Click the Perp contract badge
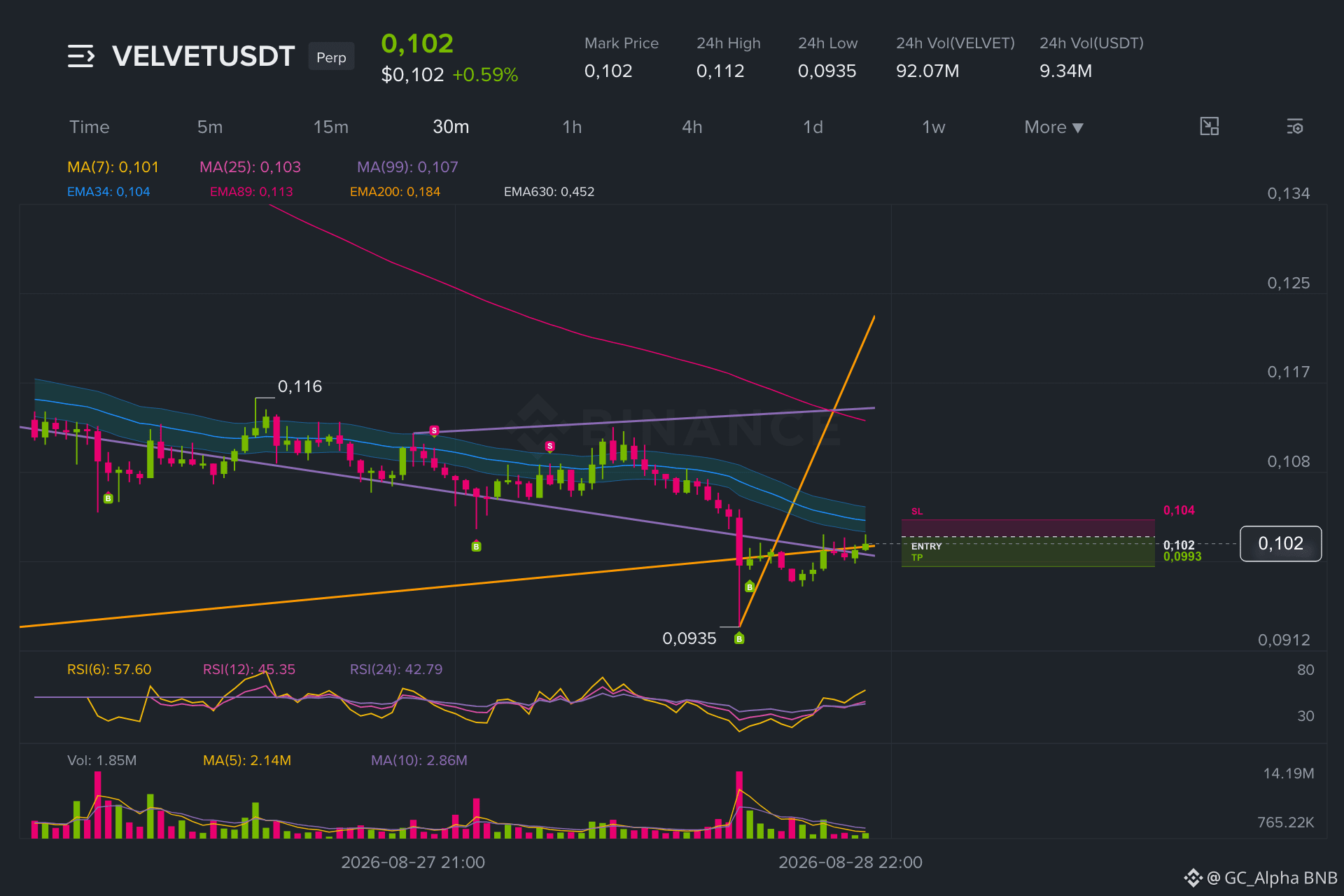 click(x=331, y=57)
